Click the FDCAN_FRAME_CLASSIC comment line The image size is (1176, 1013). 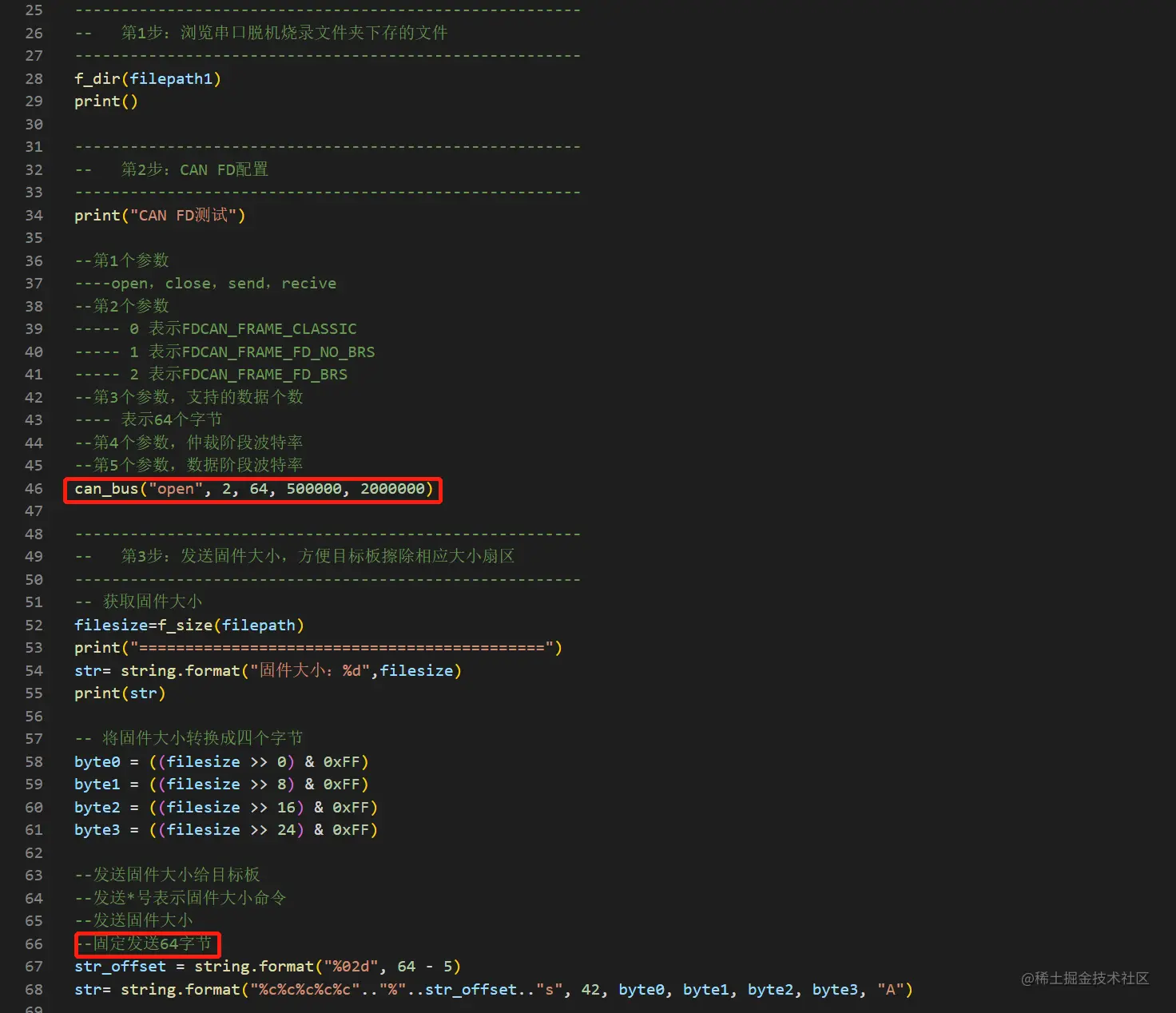pos(216,329)
